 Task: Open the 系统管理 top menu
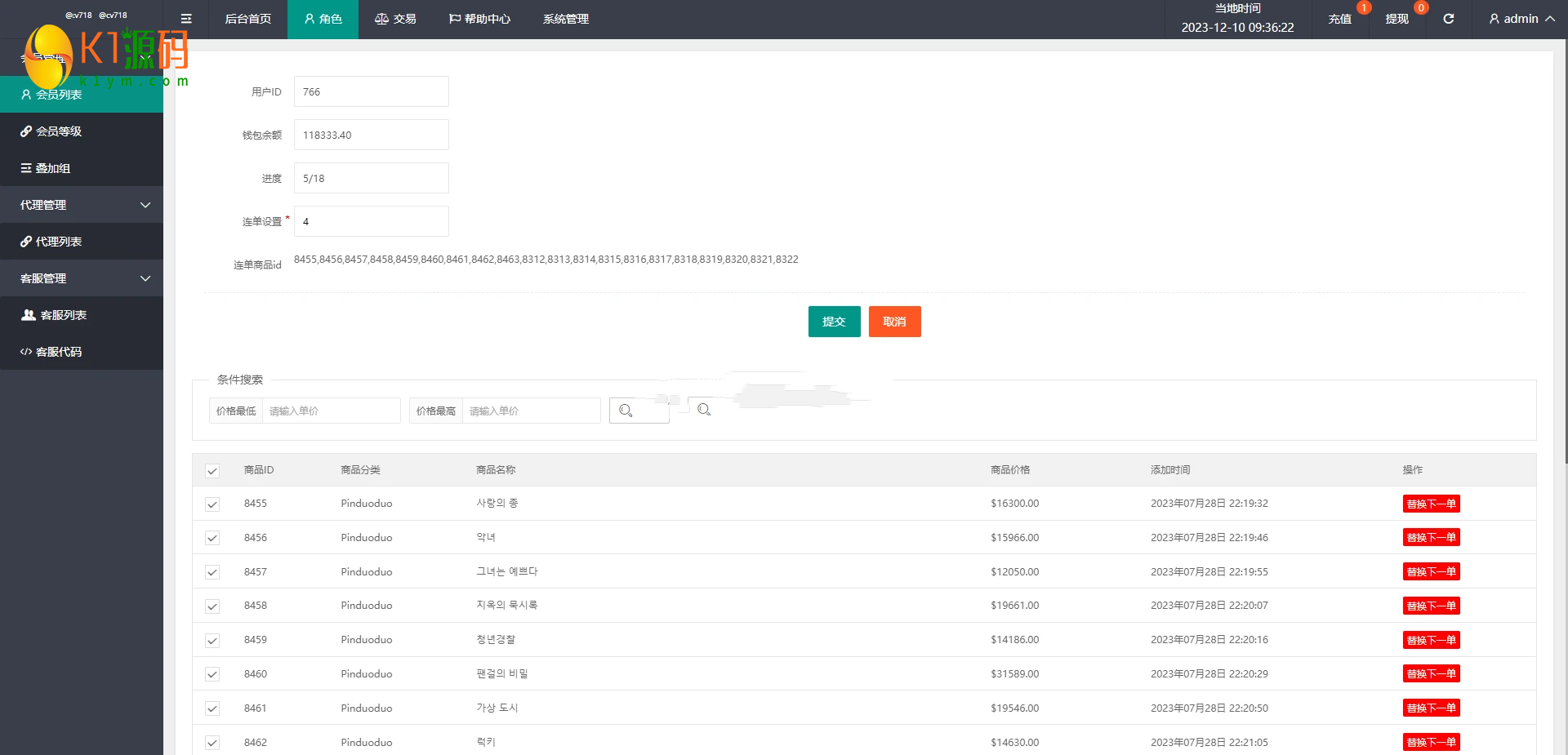click(565, 19)
